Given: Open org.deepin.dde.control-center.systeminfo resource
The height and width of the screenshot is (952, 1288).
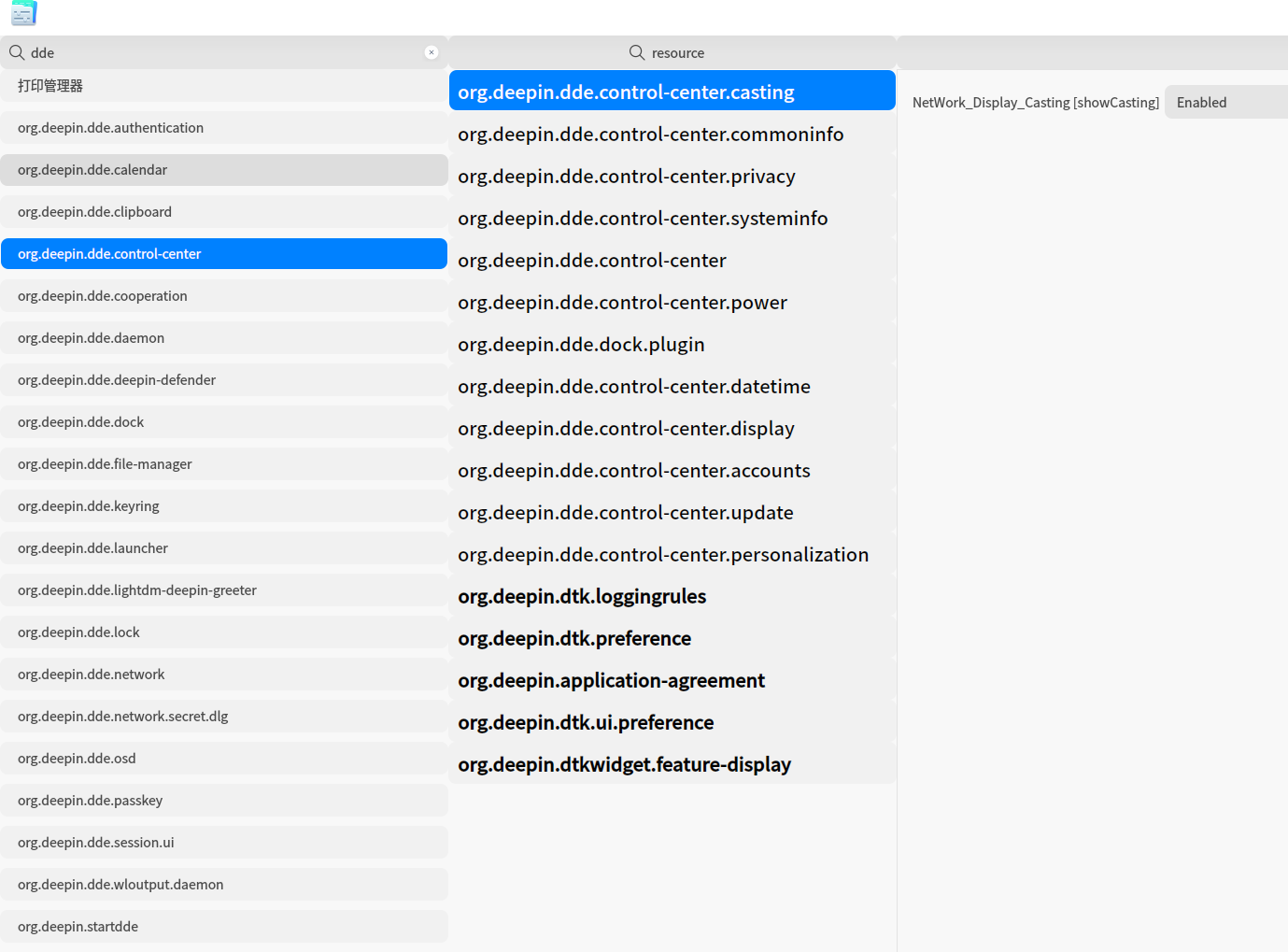Looking at the screenshot, I should point(672,218).
